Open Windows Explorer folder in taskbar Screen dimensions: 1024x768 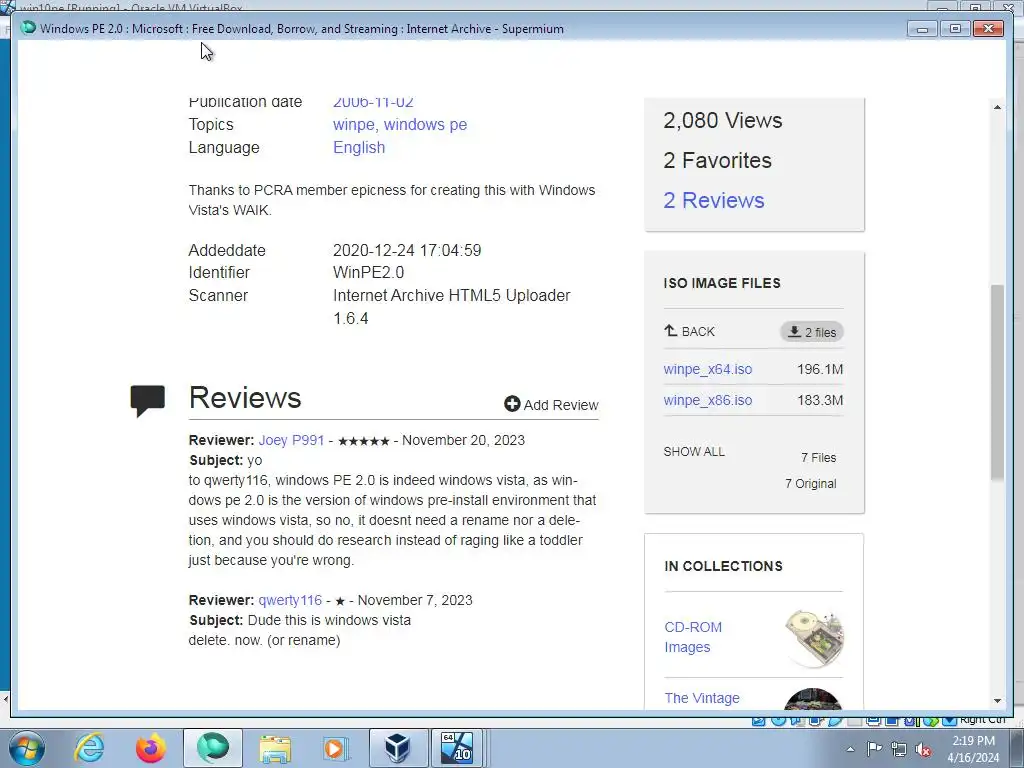[x=275, y=748]
